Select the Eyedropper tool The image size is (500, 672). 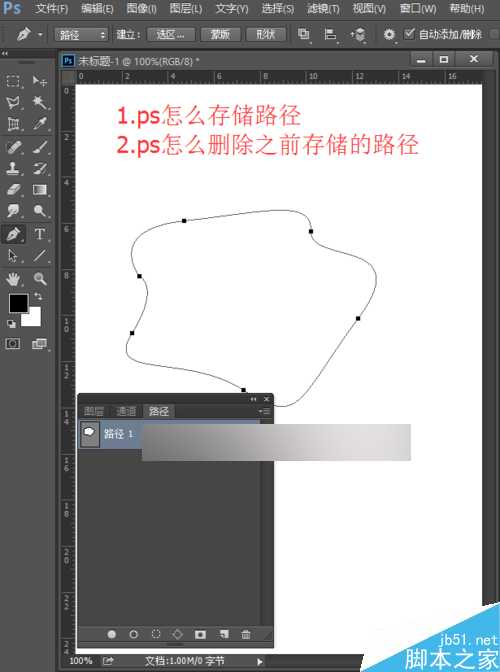coord(39,124)
